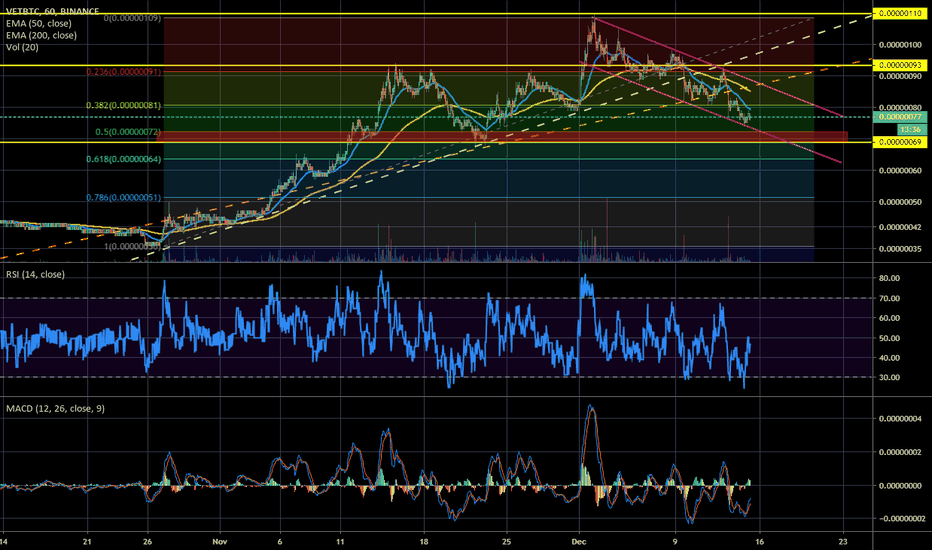Click the 23 date on the time axis
The image size is (932, 550).
(x=843, y=542)
